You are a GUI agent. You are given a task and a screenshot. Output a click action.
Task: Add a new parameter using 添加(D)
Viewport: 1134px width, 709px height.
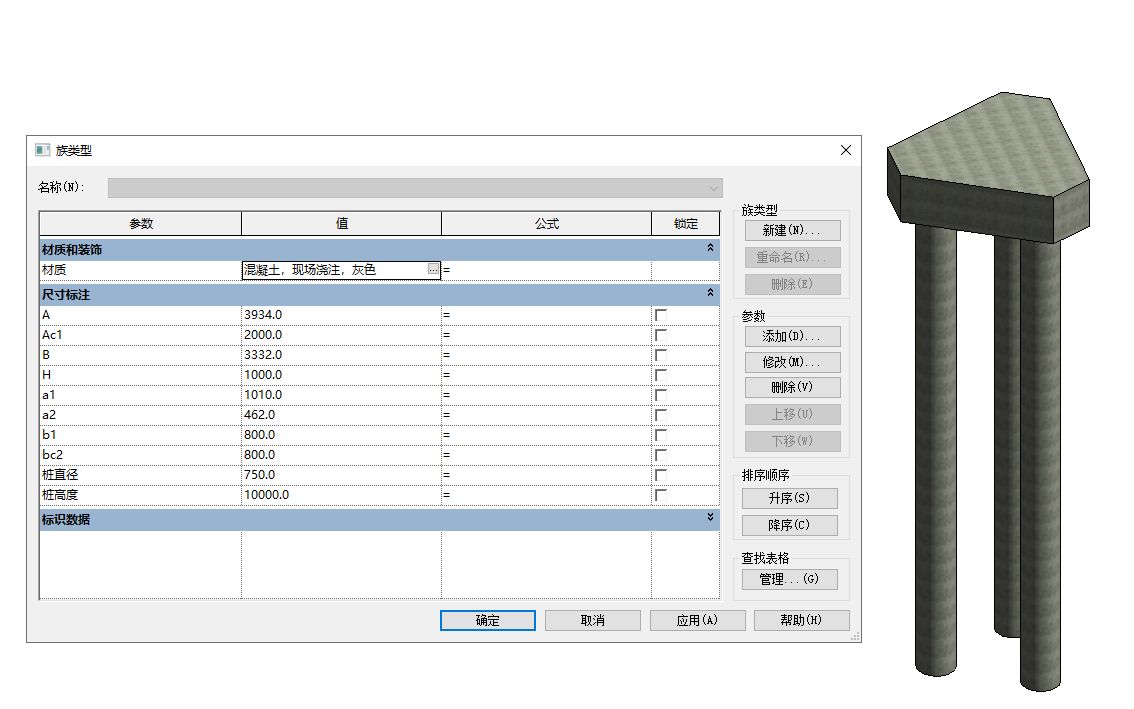pyautogui.click(x=791, y=336)
